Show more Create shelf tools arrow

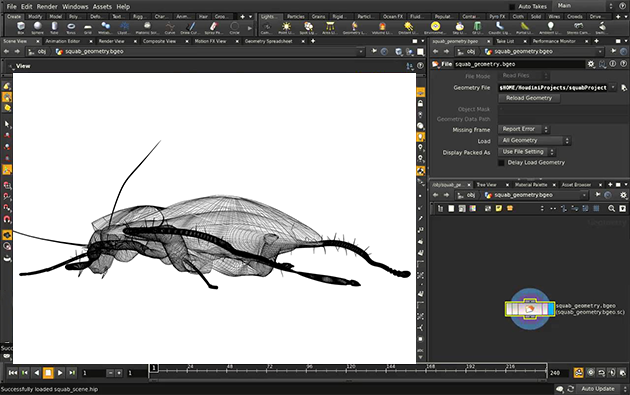[250, 28]
